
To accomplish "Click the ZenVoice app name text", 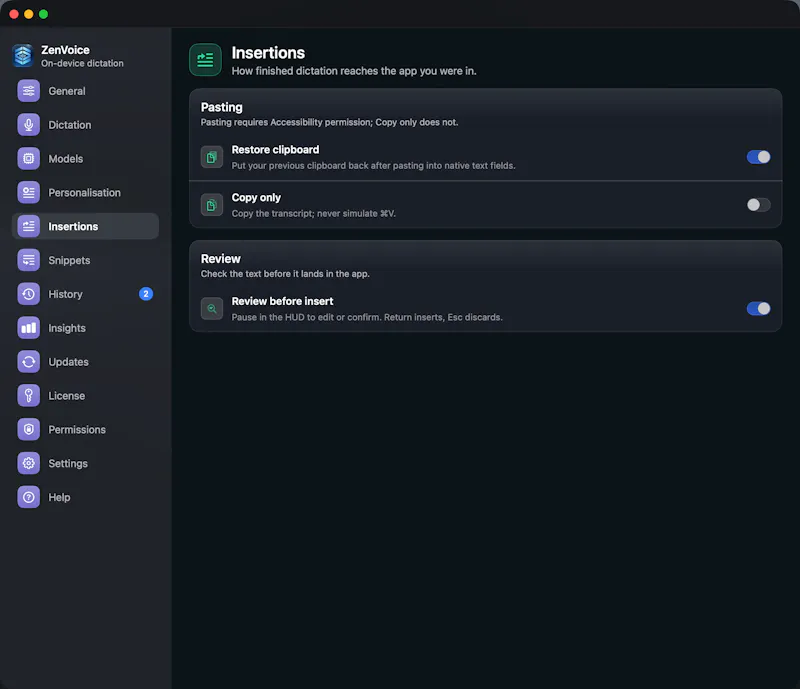I will click(65, 50).
